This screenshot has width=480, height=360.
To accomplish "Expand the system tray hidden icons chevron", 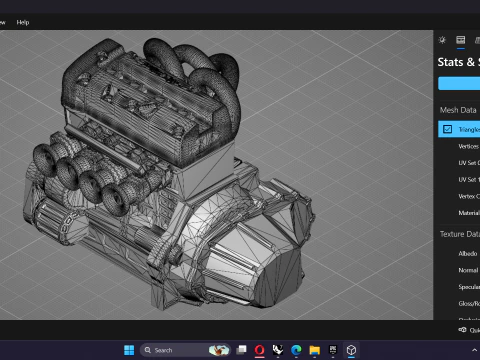I will pyautogui.click(x=474, y=350).
